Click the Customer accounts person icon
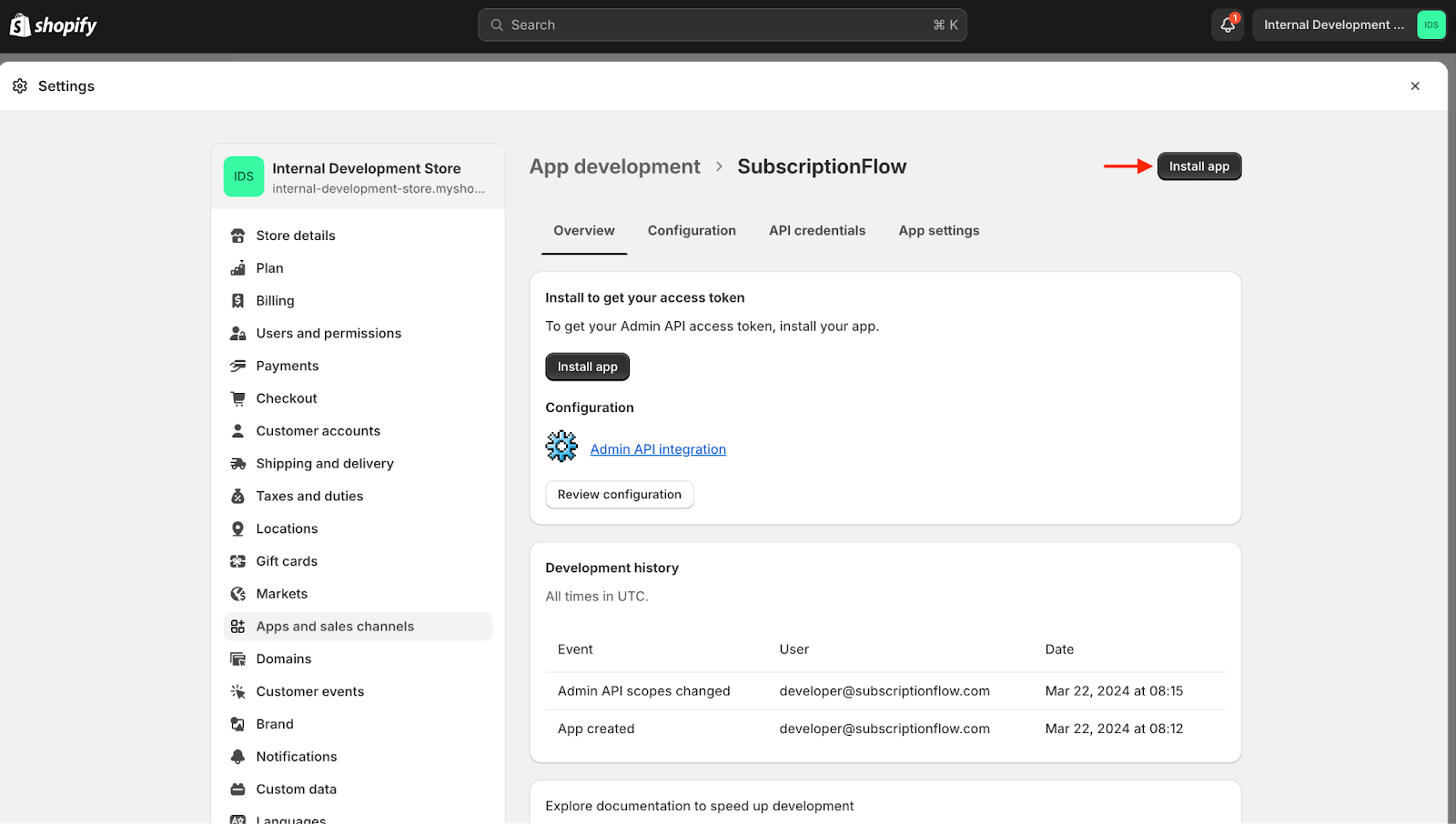Viewport: 1456px width, 824px height. [x=238, y=431]
